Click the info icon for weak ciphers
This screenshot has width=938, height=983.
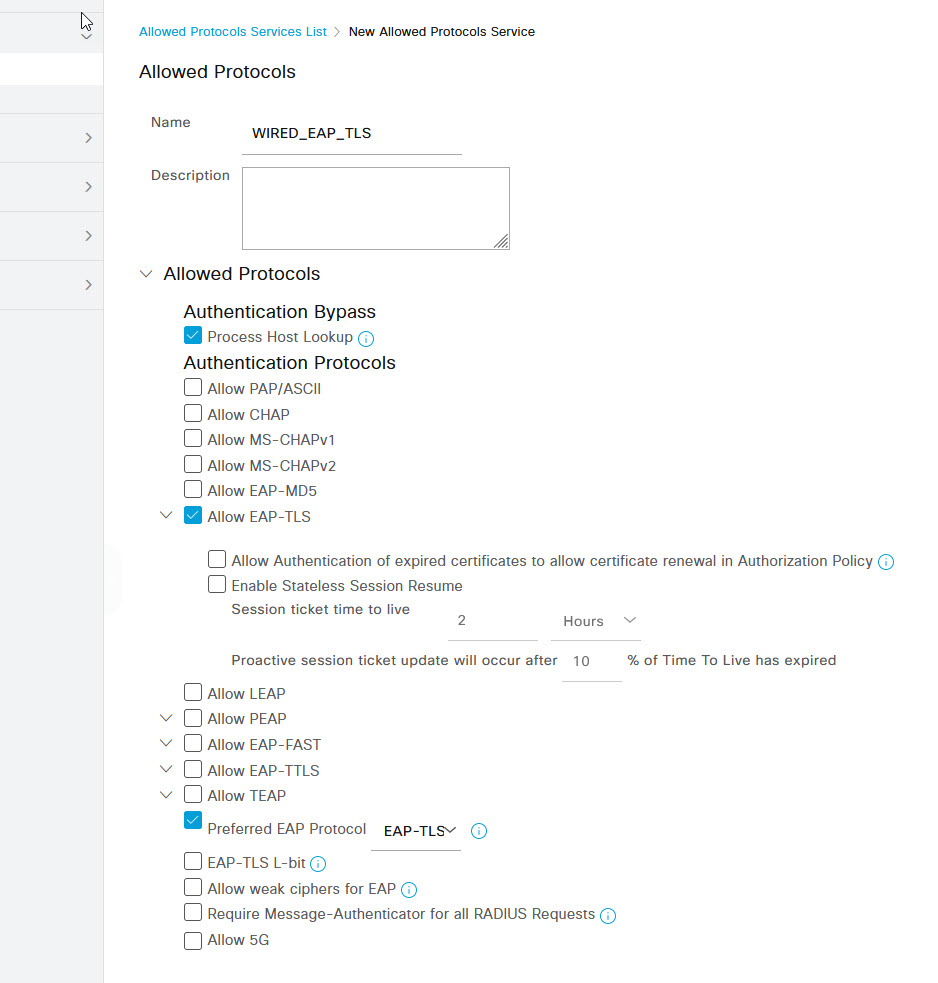pos(409,890)
